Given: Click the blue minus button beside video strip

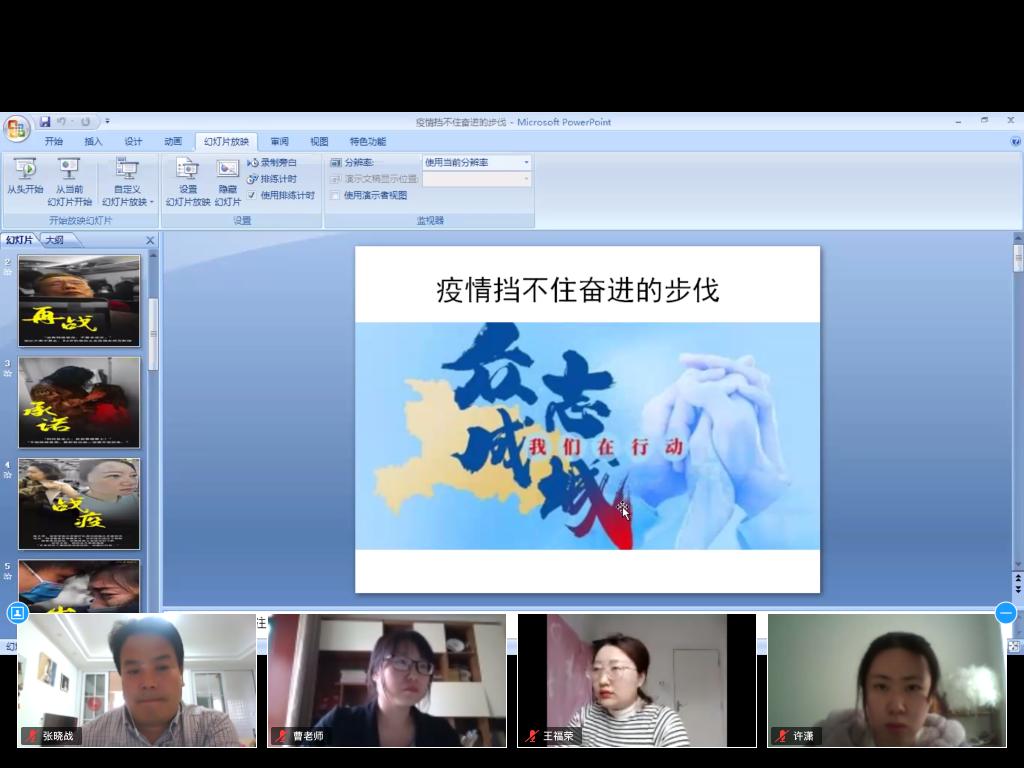Looking at the screenshot, I should (1006, 612).
